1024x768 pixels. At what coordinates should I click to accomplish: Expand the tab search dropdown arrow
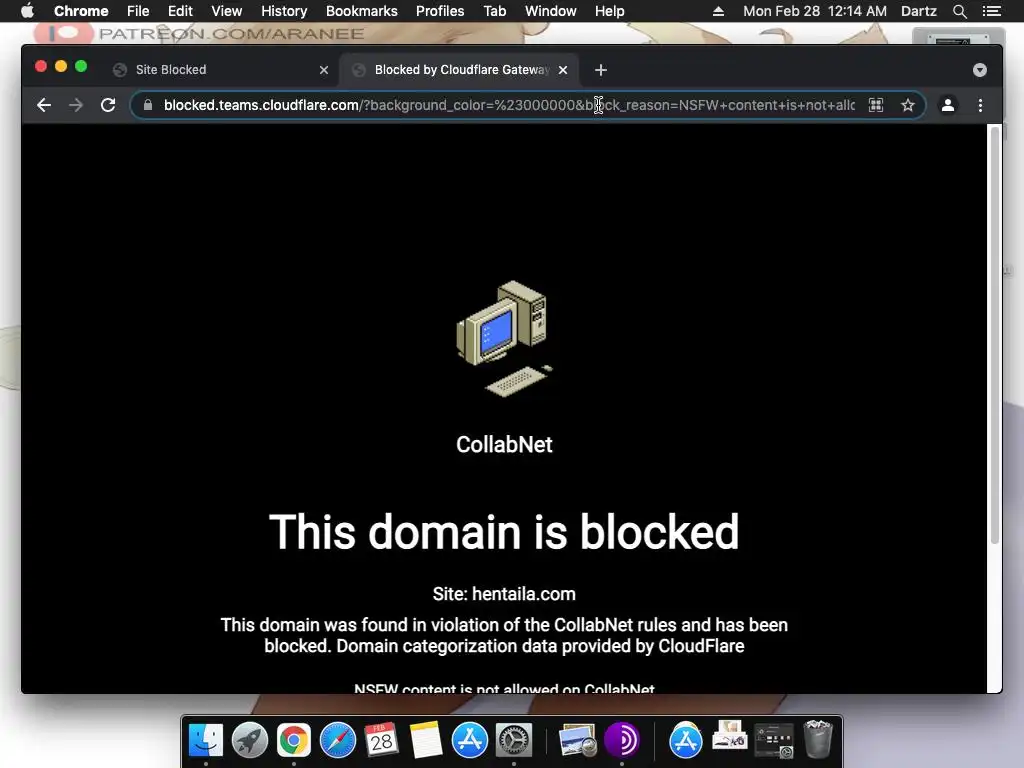coord(980,70)
